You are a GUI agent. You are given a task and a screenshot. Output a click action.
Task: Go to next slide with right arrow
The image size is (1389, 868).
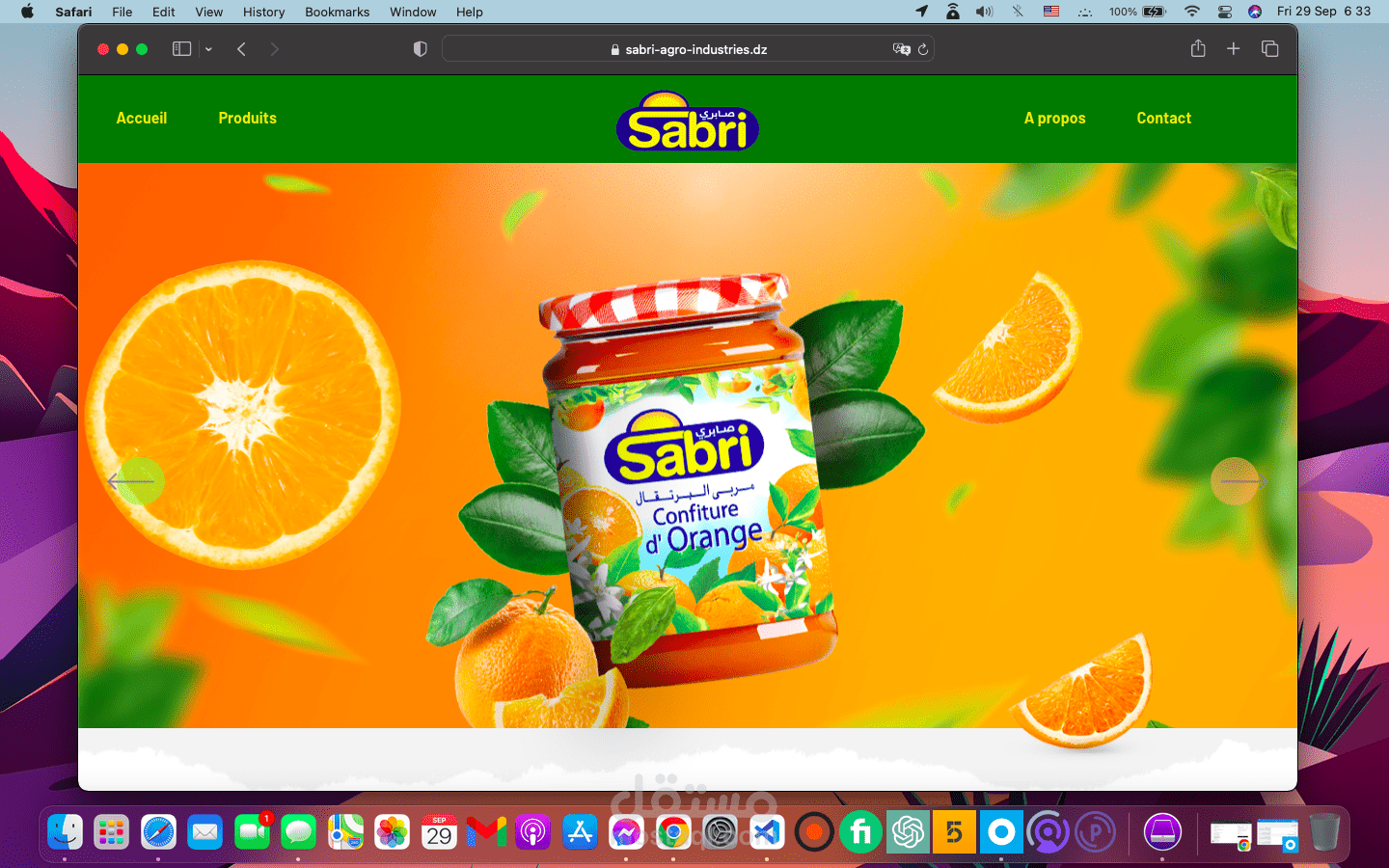1239,480
